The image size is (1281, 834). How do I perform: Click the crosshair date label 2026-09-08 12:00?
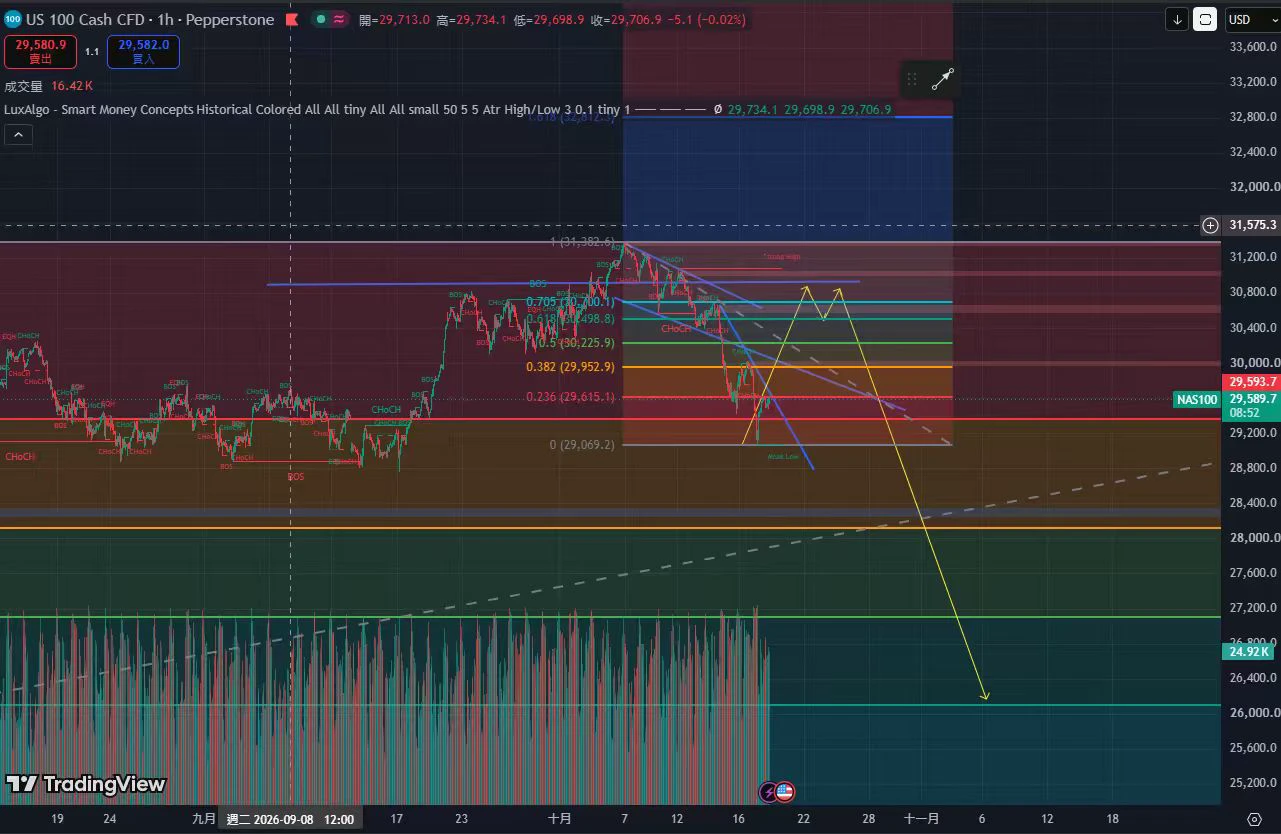[x=291, y=819]
